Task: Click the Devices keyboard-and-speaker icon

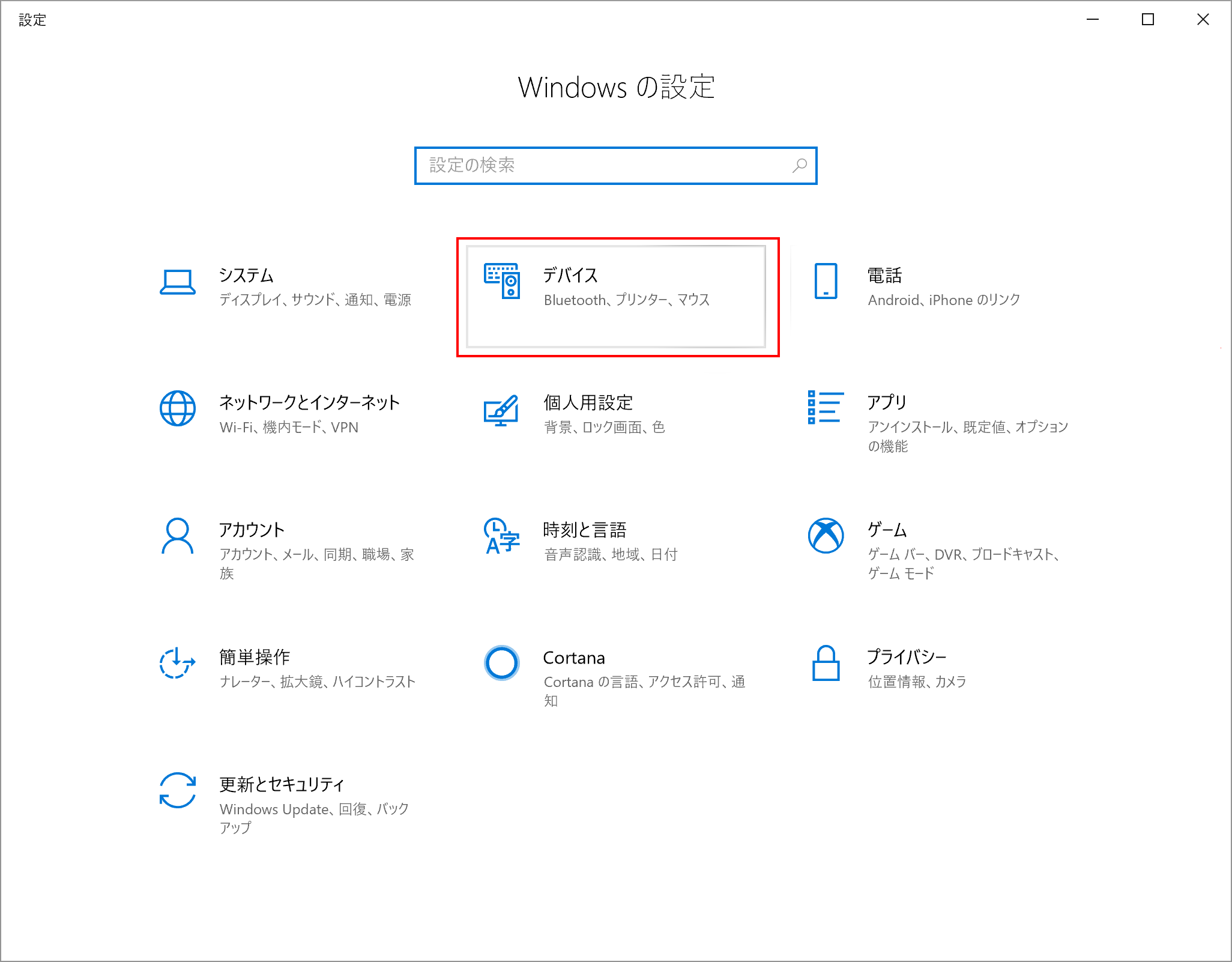Action: (x=502, y=280)
